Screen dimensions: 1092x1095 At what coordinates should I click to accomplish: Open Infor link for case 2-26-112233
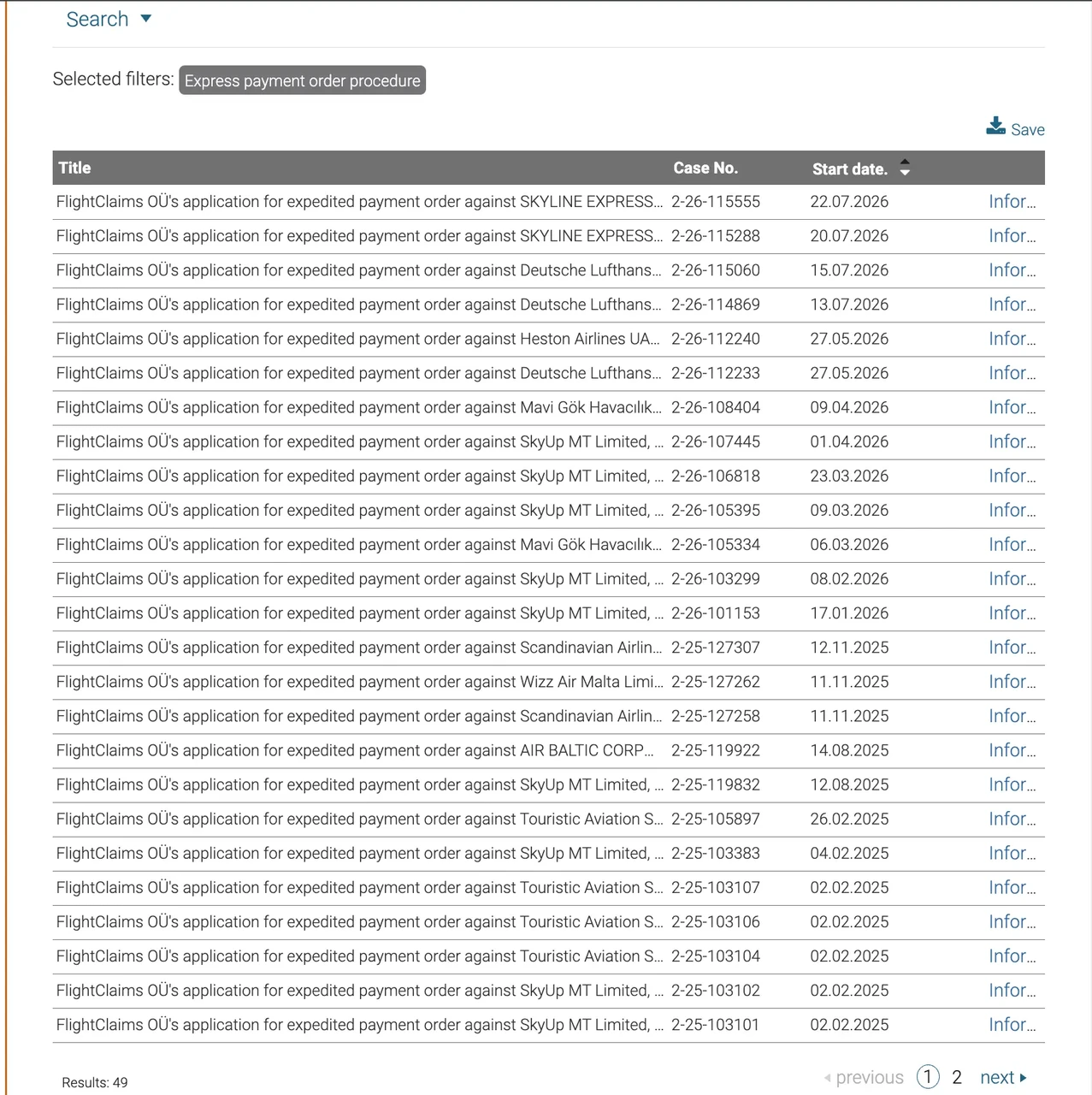point(1012,372)
